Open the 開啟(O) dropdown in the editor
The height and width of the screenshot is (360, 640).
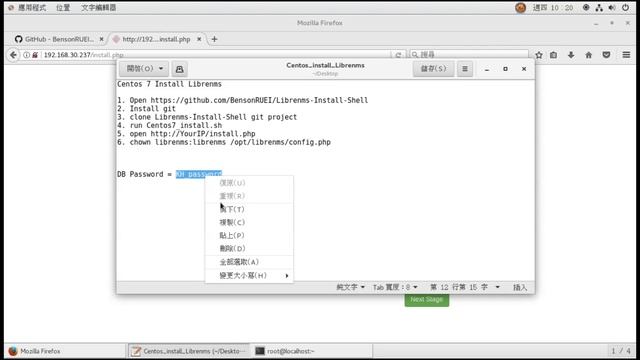click(x=144, y=69)
